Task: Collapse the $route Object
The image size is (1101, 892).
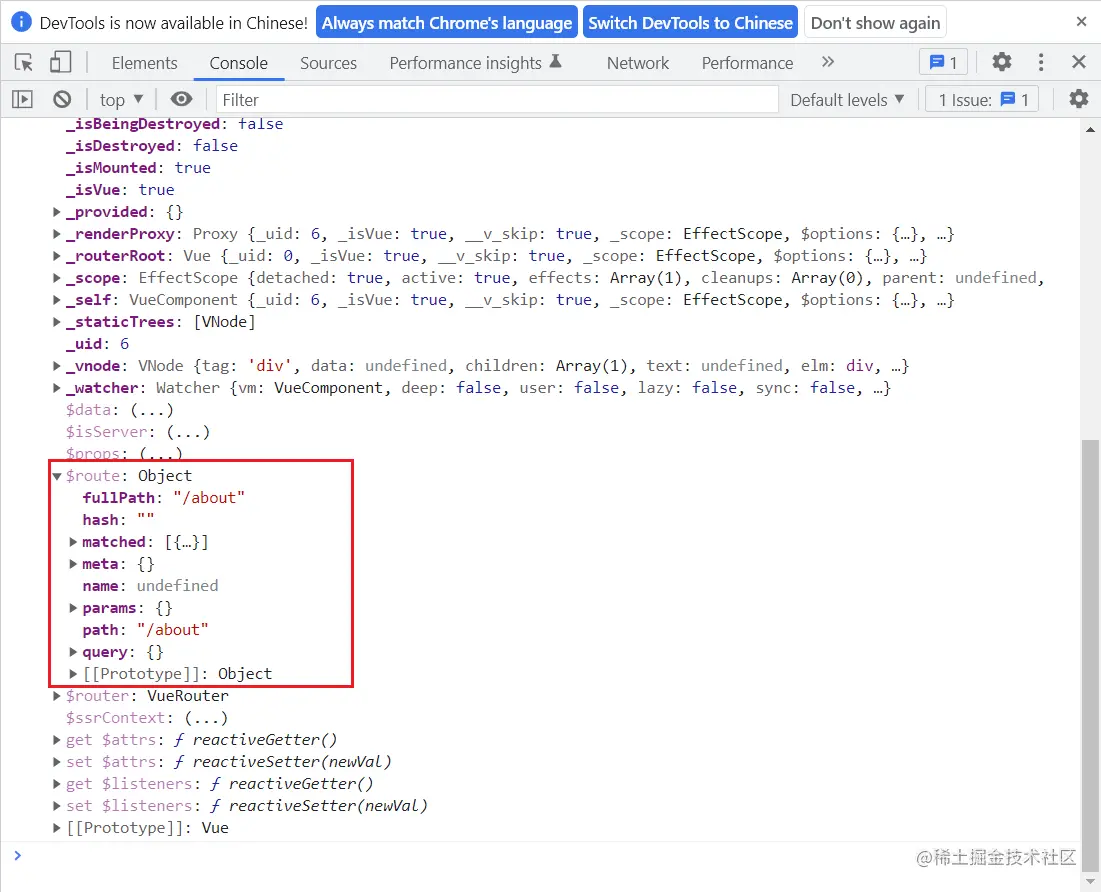Action: [x=57, y=475]
